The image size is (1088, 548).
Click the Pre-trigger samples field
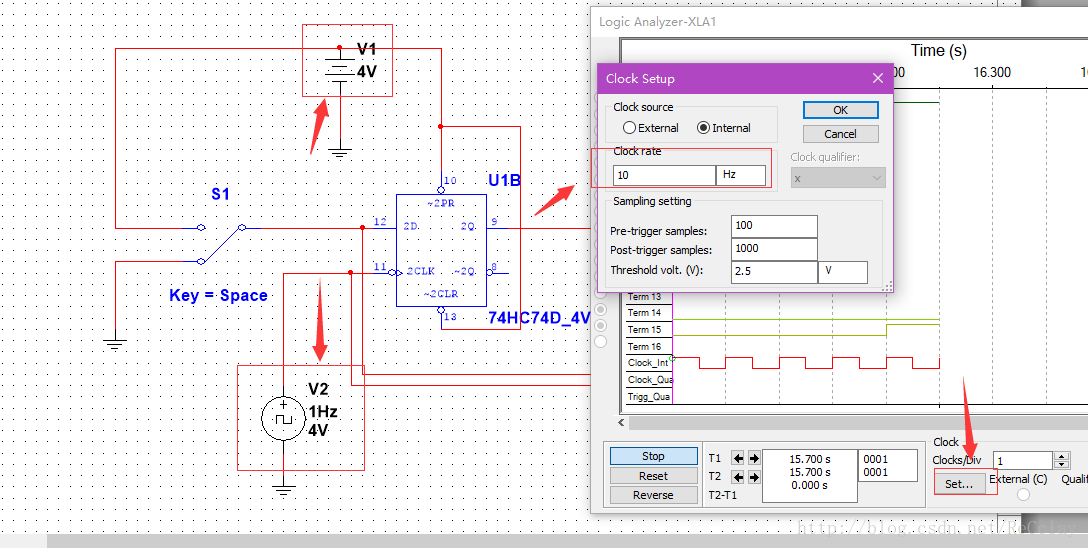tap(774, 226)
